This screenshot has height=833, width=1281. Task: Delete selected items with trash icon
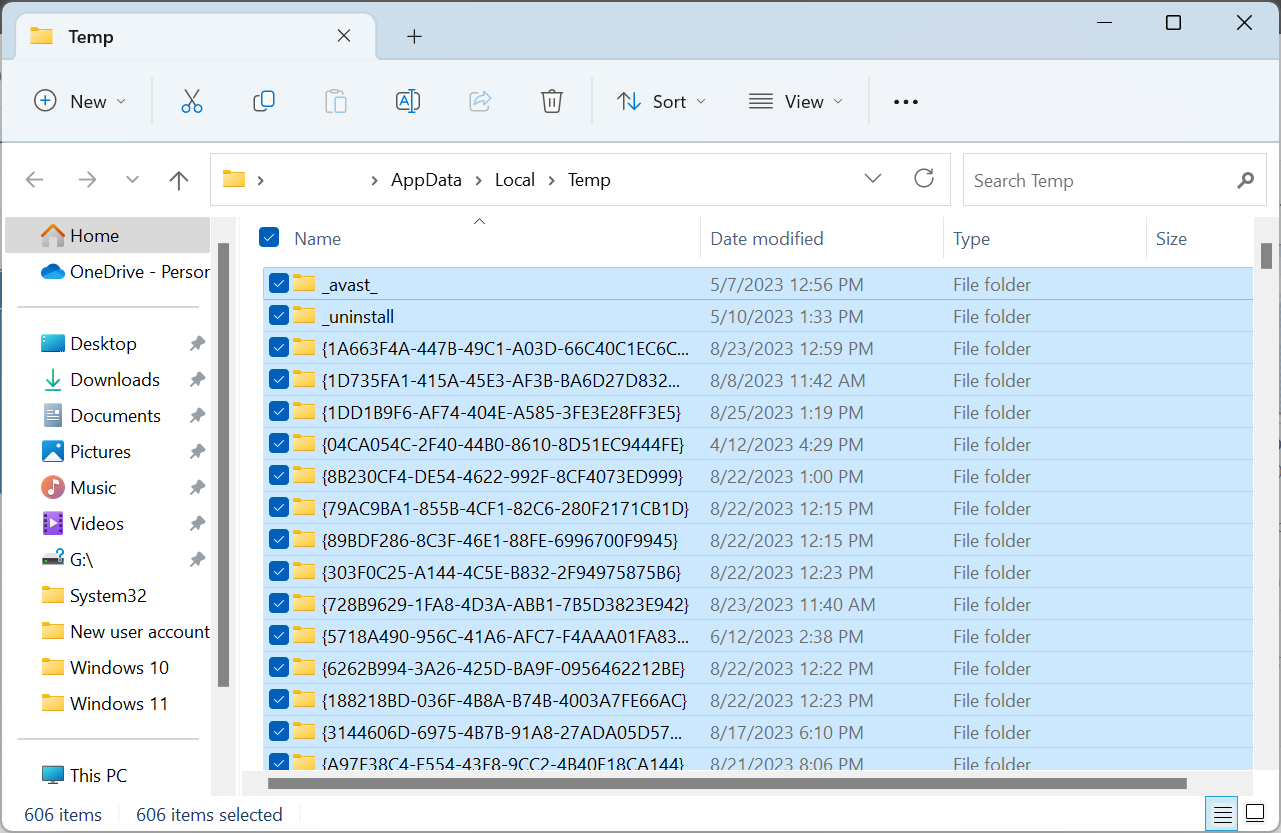(x=552, y=101)
